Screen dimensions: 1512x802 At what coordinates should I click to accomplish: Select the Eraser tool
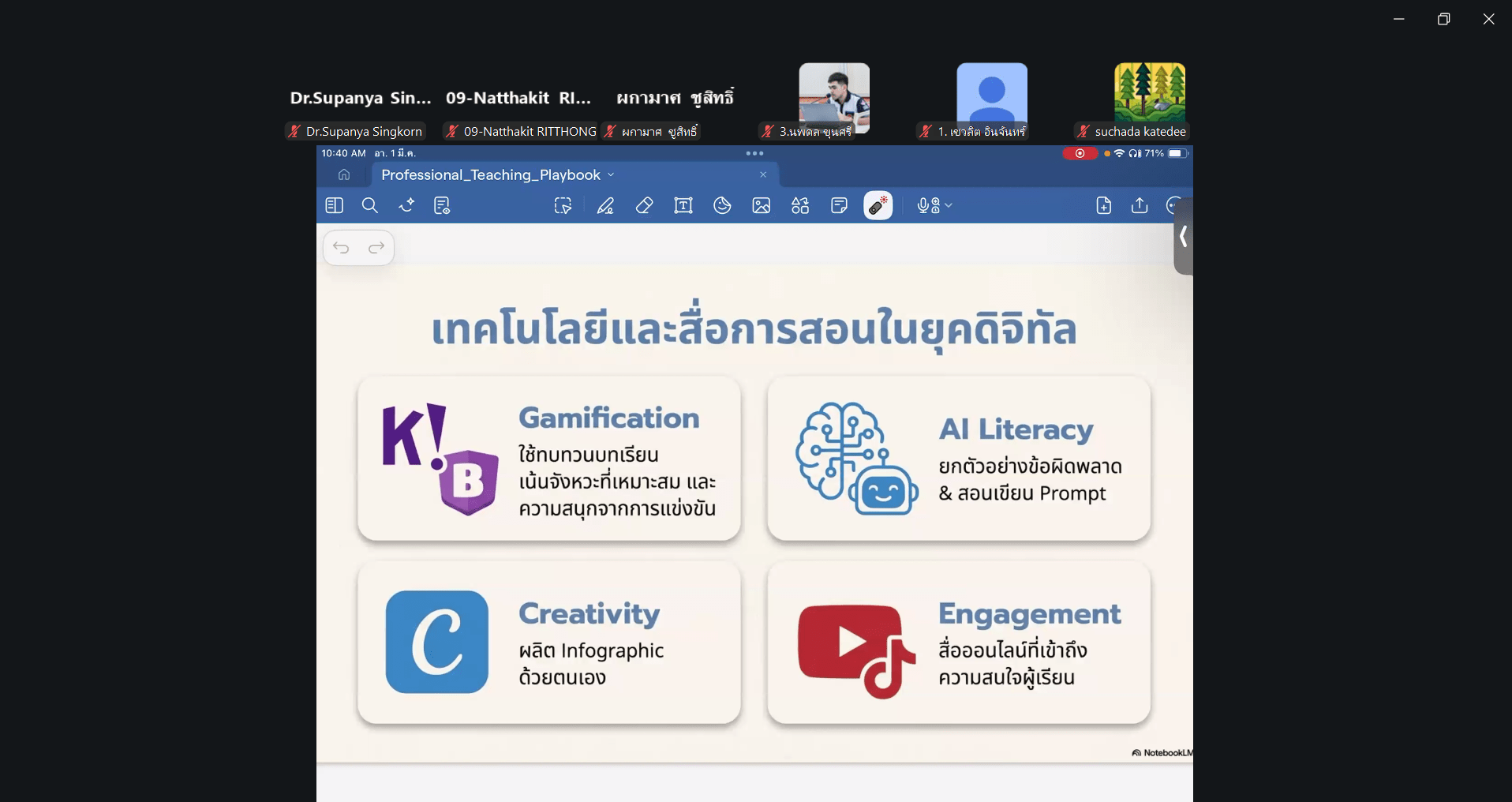tap(644, 206)
